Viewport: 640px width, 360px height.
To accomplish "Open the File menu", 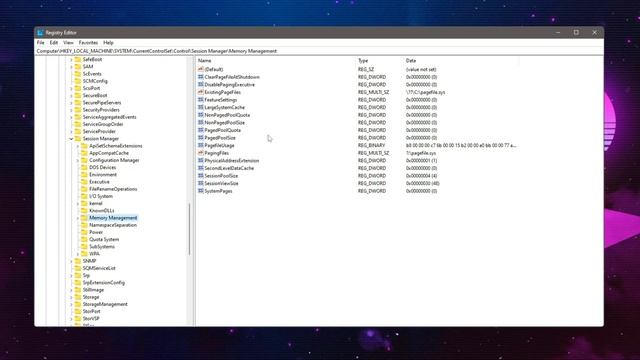I will (x=40, y=42).
